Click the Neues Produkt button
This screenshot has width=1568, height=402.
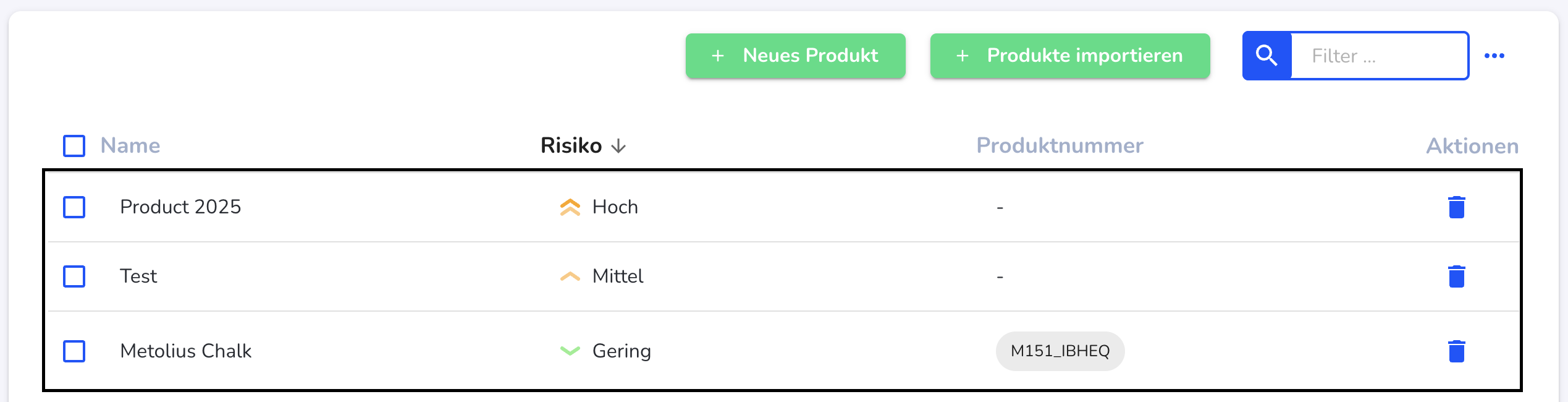(795, 56)
